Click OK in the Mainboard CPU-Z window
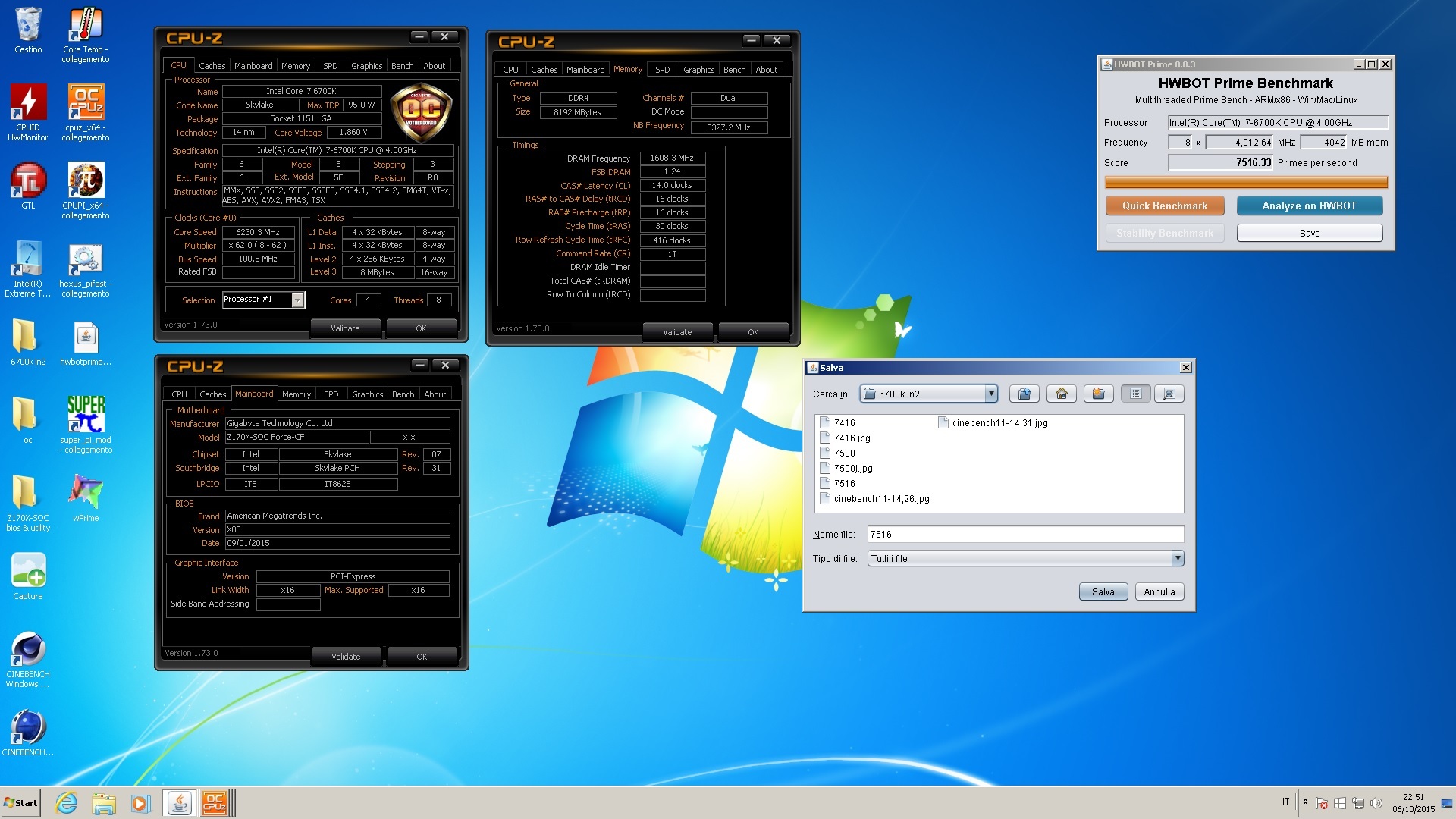 (422, 657)
